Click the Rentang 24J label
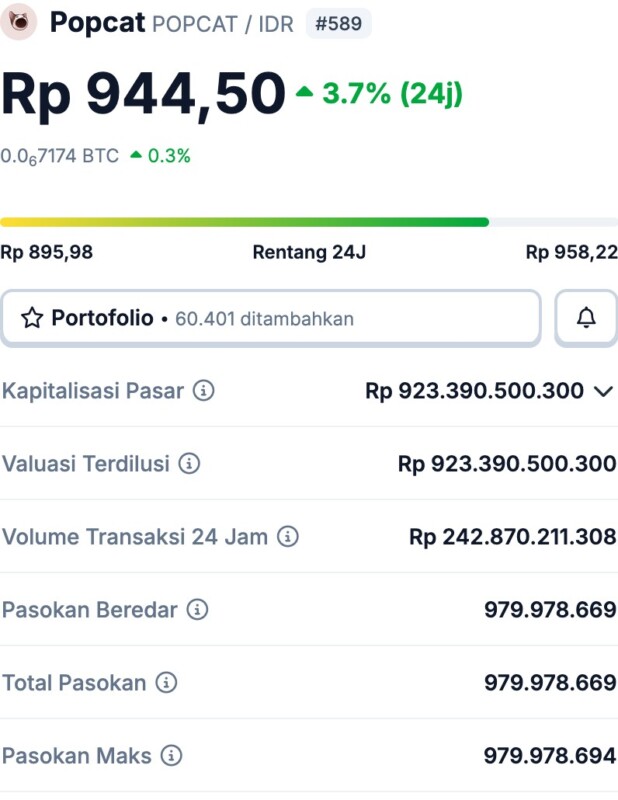Image resolution: width=618 pixels, height=800 pixels. (x=309, y=253)
